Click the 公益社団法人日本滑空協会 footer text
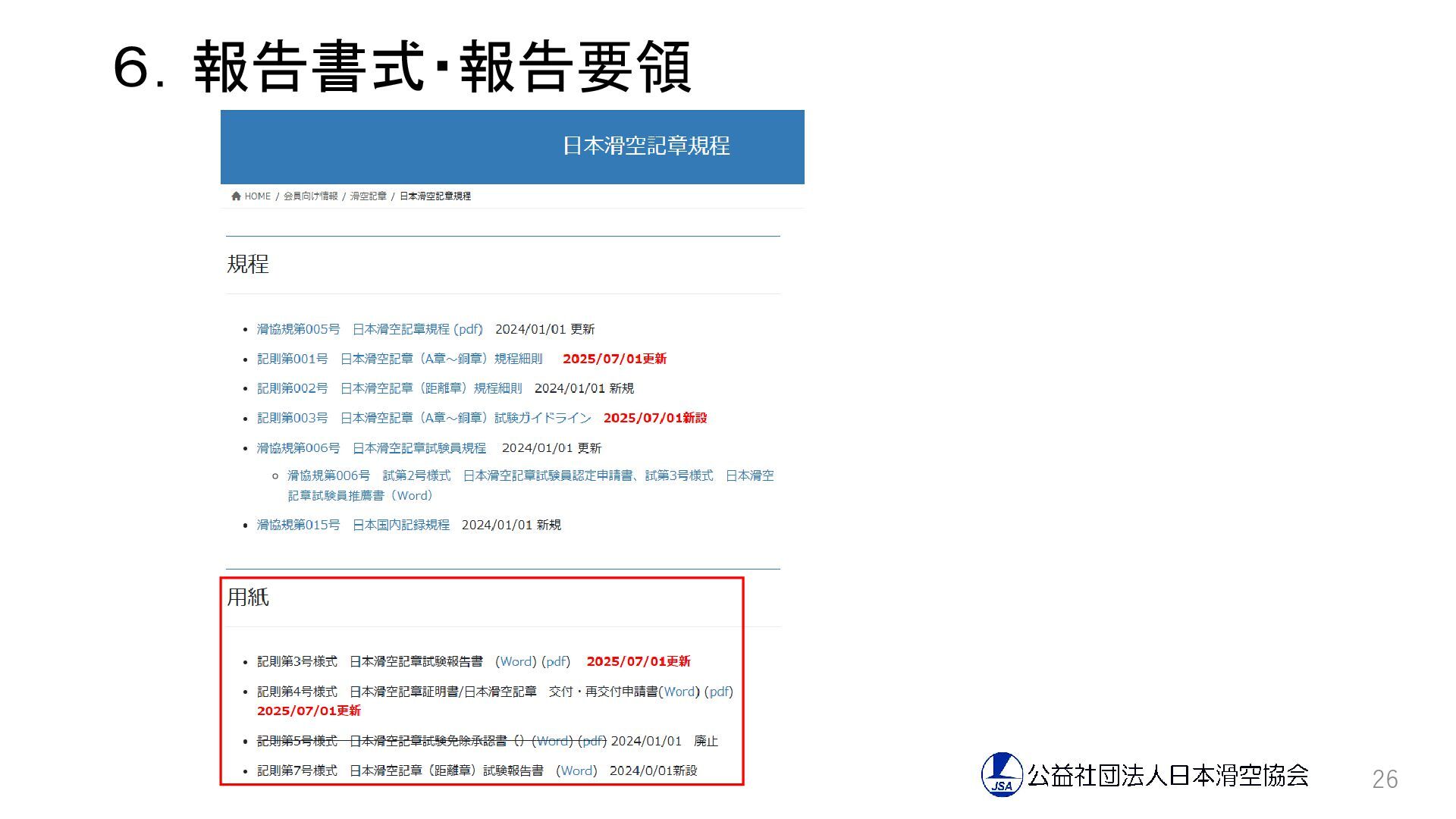 1168,775
